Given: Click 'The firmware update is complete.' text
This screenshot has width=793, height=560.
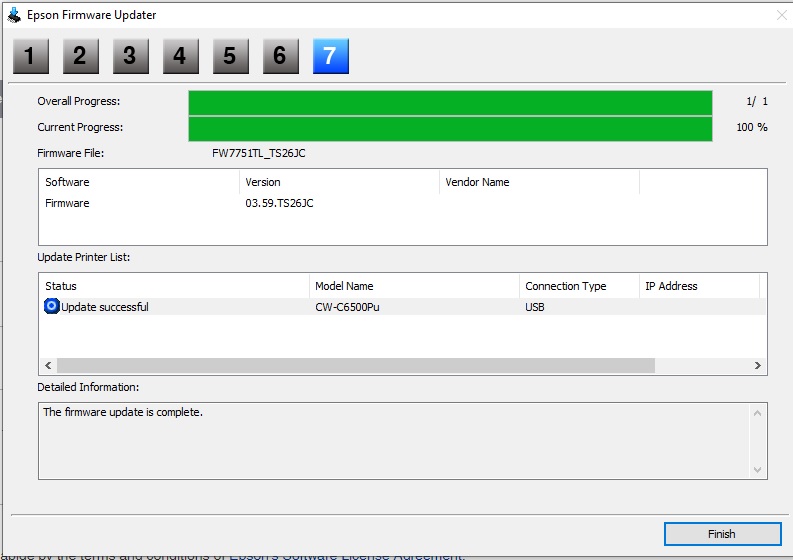Looking at the screenshot, I should (123, 412).
